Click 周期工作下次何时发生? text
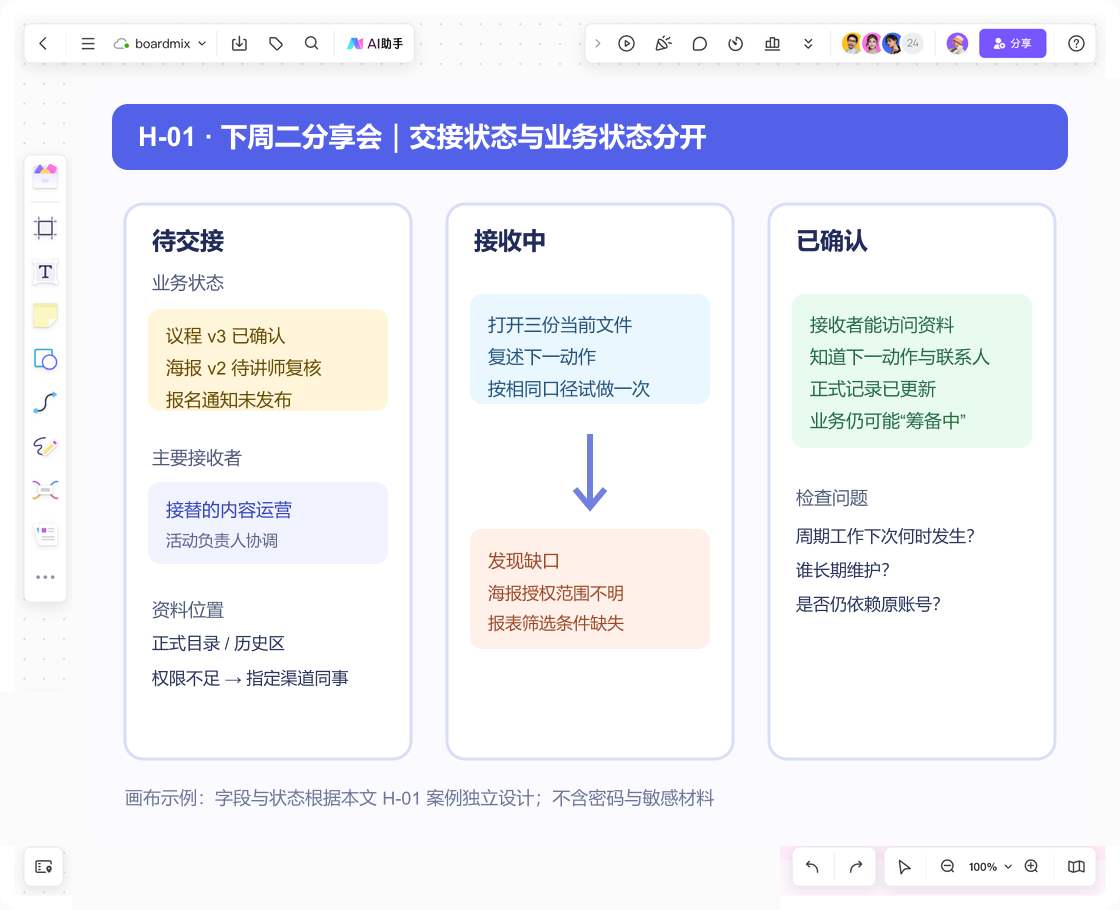This screenshot has width=1120, height=910. pos(885,536)
